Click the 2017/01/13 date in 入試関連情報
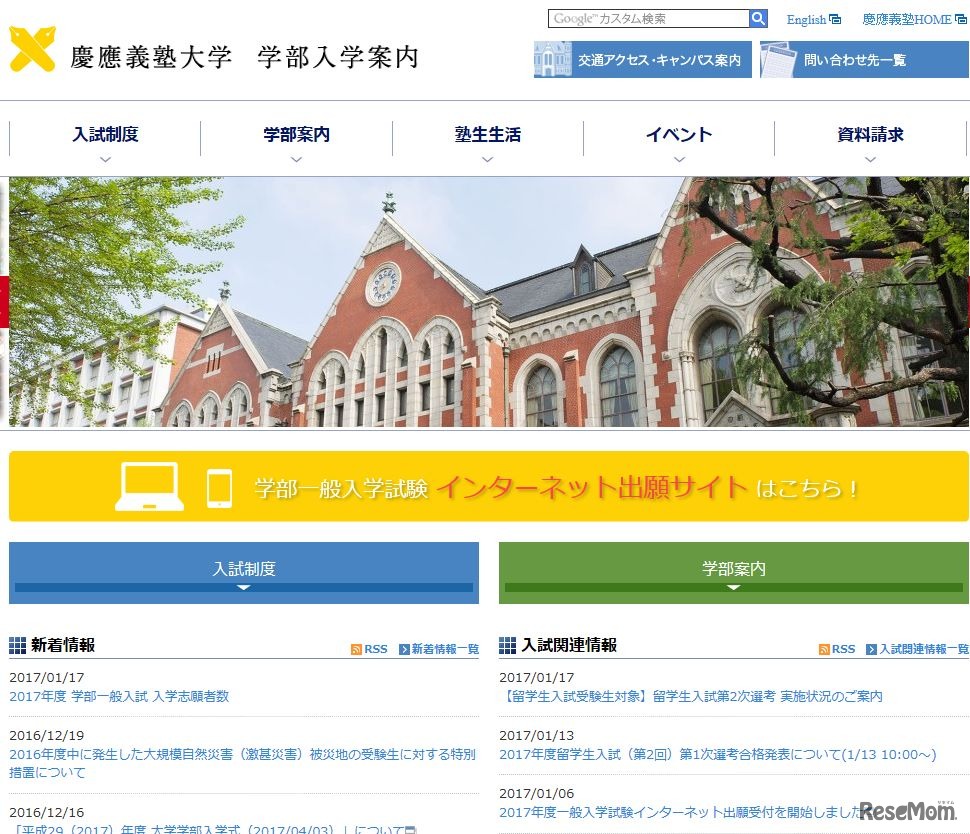The height and width of the screenshot is (834, 970). [x=536, y=736]
